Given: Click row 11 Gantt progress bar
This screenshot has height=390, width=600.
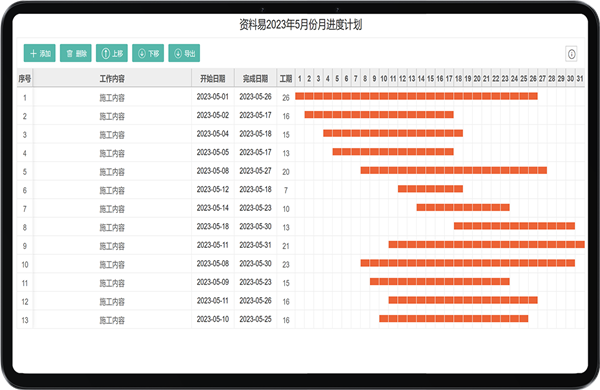Looking at the screenshot, I should click(440, 281).
